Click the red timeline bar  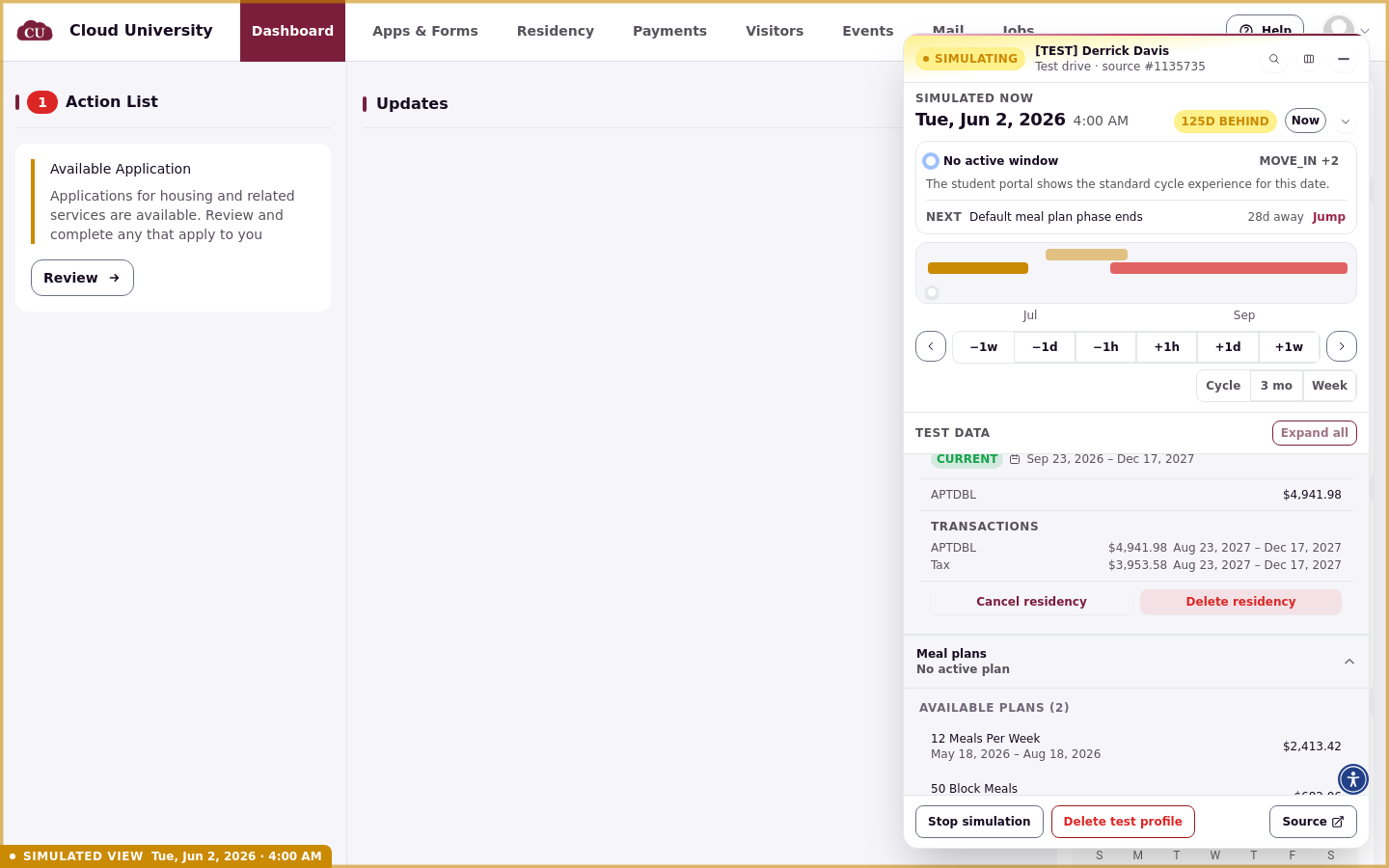[x=1229, y=268]
